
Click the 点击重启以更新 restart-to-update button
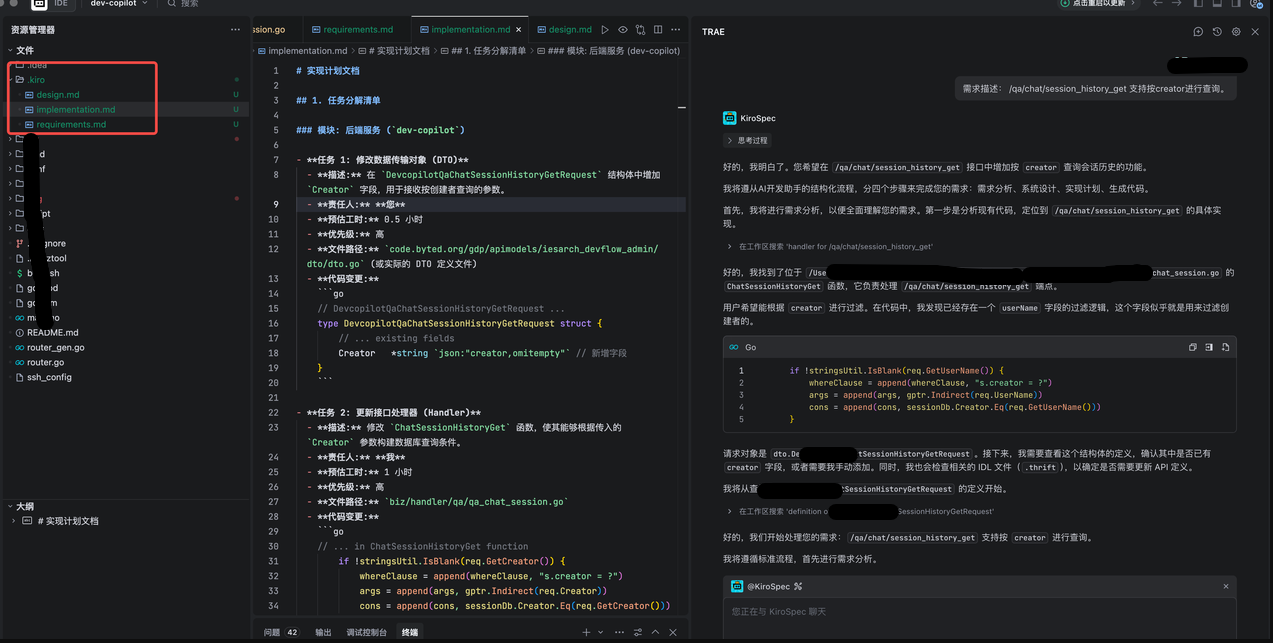(x=1098, y=4)
